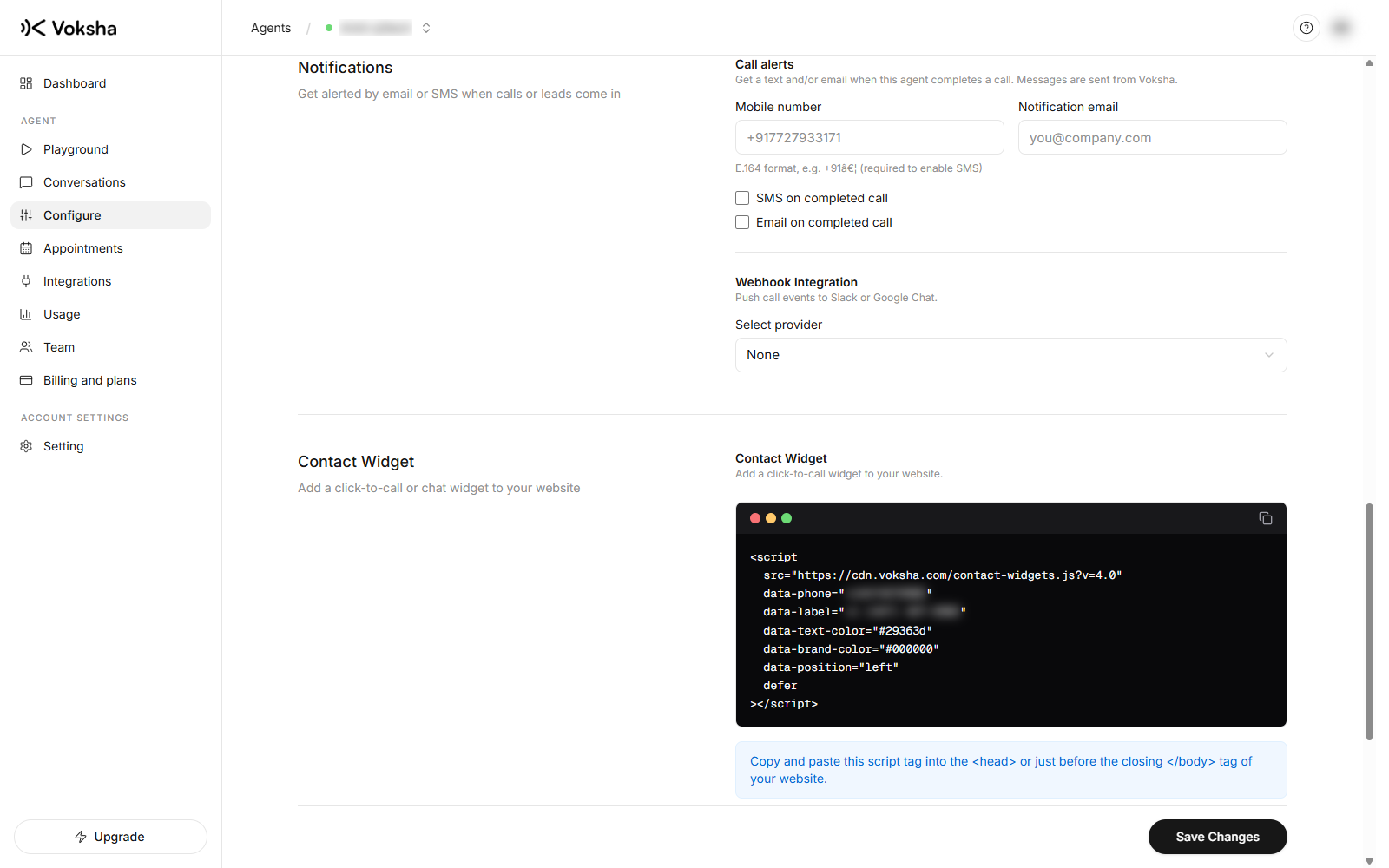Open the blurred user avatar menu
The width and height of the screenshot is (1389, 868).
1341,28
